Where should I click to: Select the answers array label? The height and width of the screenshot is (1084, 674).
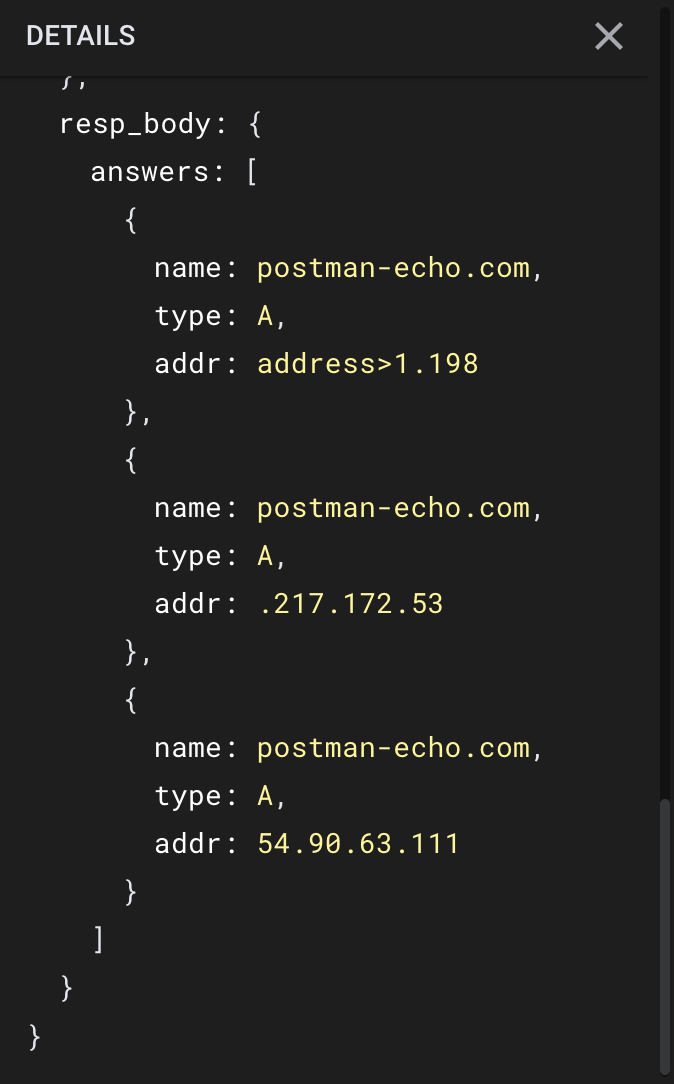151,171
